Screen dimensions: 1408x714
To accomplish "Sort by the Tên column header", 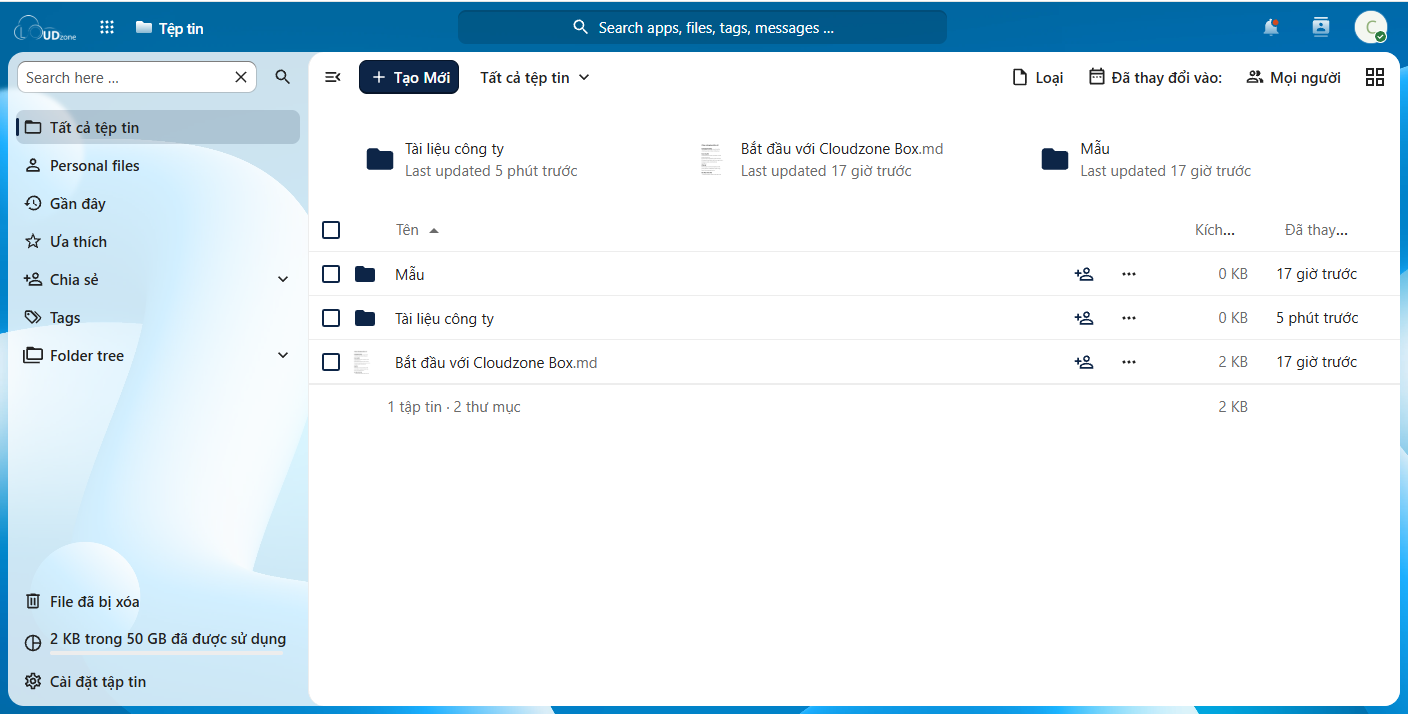I will pyautogui.click(x=417, y=230).
